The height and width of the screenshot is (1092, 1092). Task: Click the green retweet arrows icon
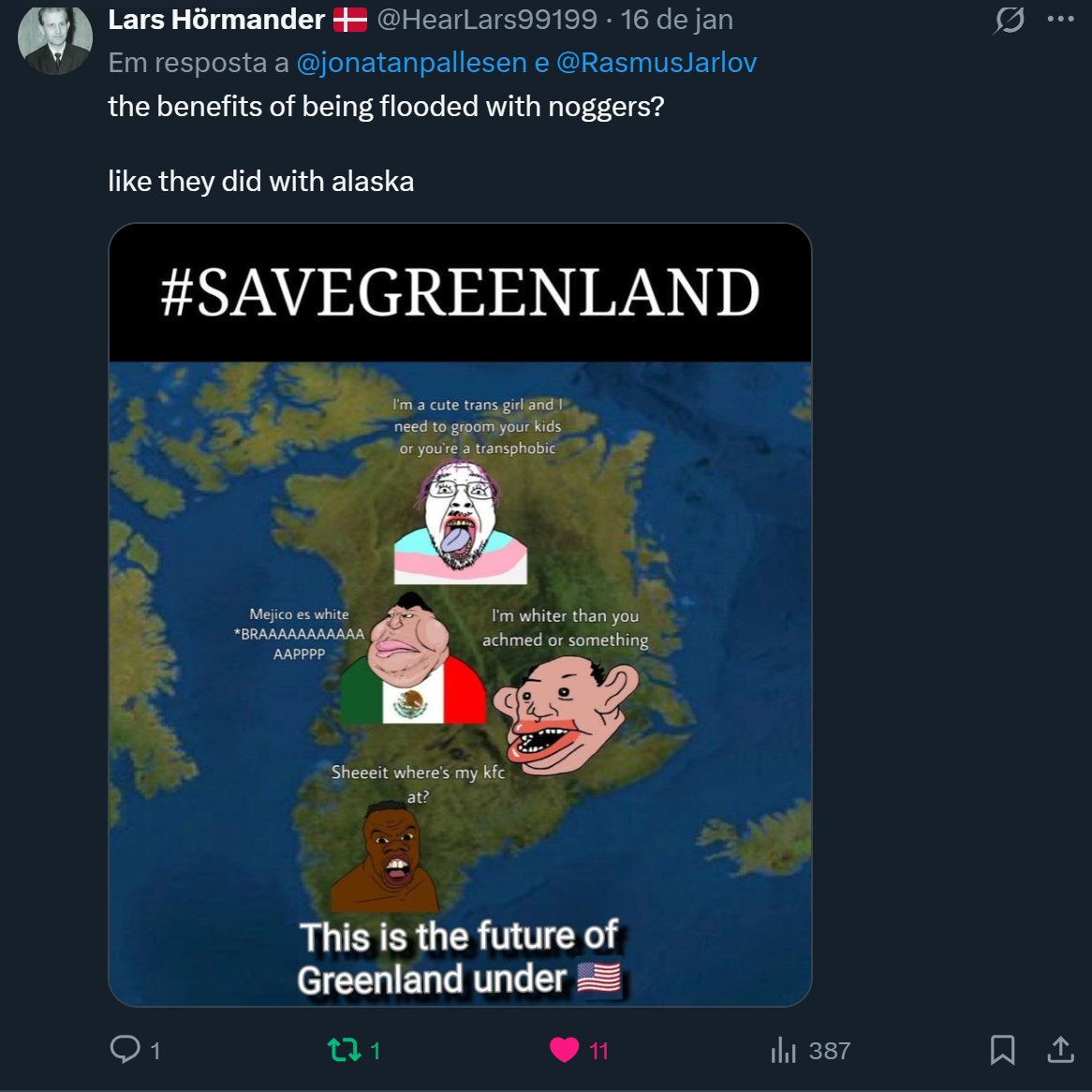pyautogui.click(x=344, y=1050)
